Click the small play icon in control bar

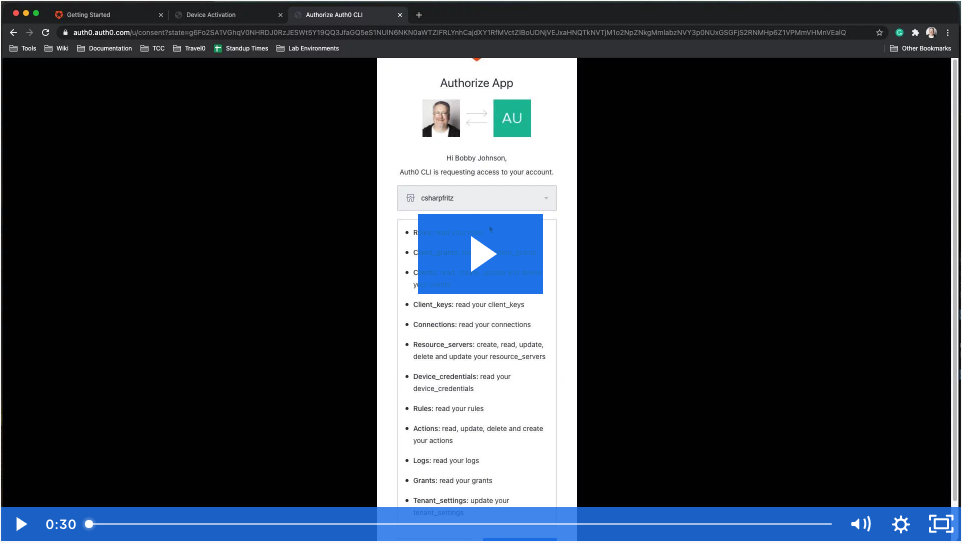21,524
